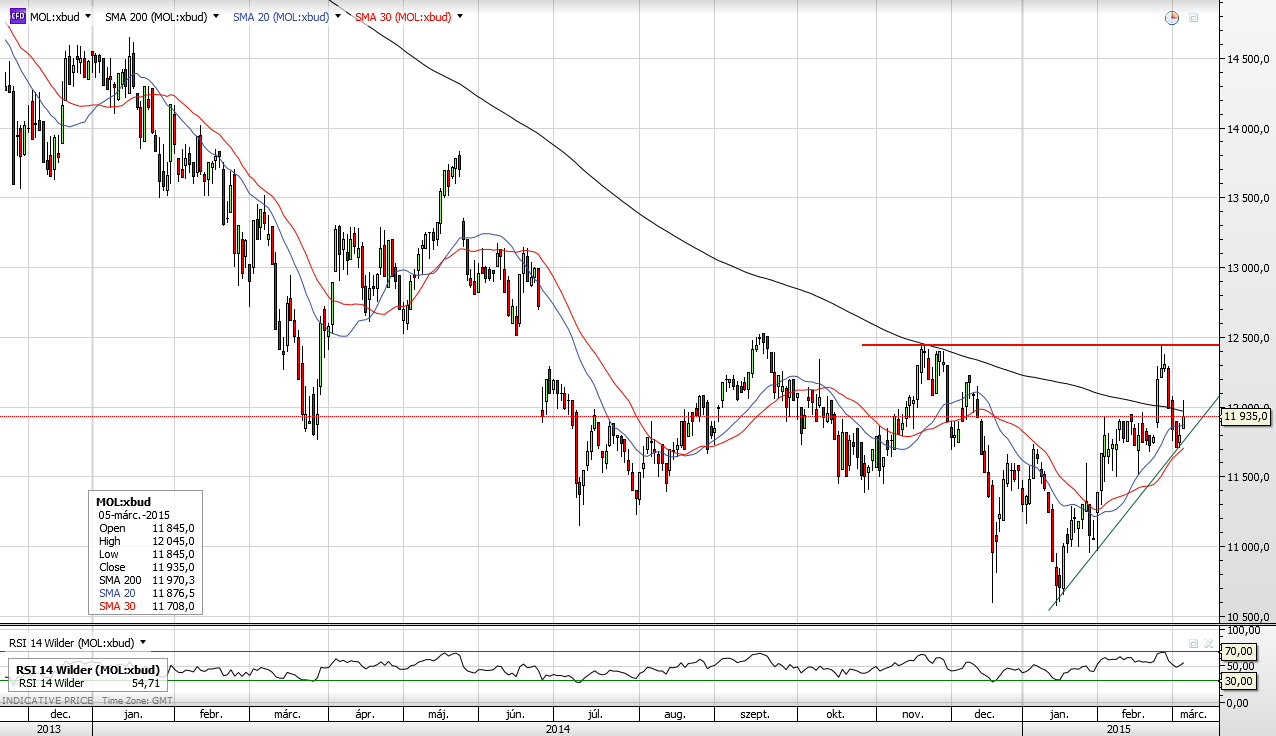Click the szept. month label on time axis
This screenshot has height=736, width=1276.
pos(753,715)
